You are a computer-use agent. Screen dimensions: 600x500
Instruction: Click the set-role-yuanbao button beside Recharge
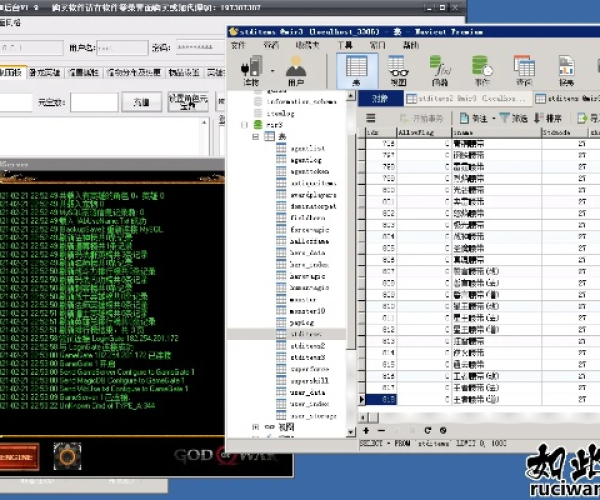click(188, 102)
